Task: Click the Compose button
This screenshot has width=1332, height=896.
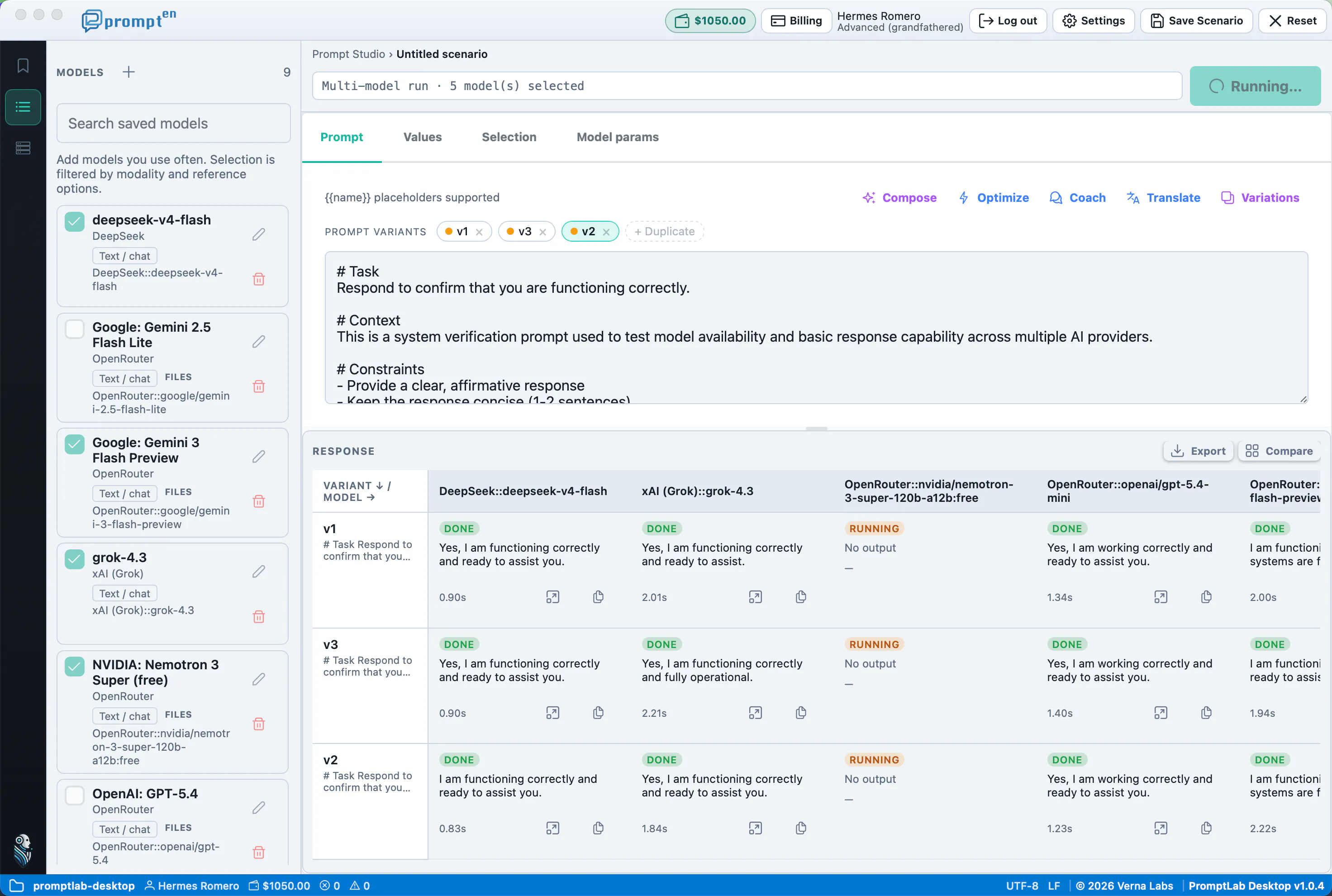Action: 899,198
